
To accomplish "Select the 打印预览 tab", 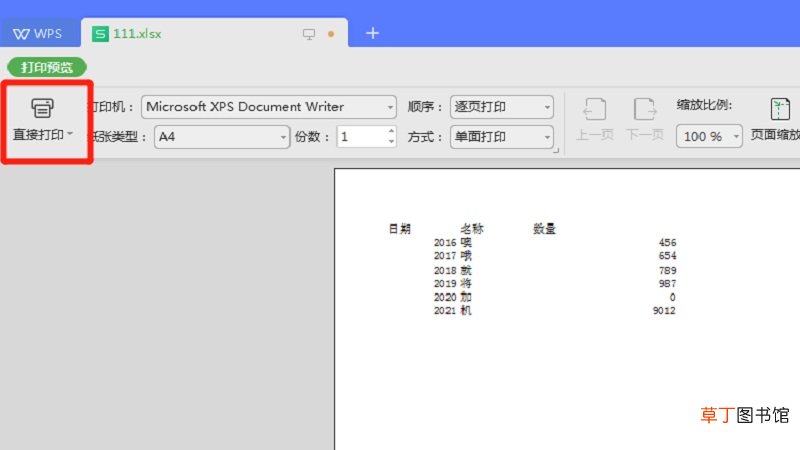I will pyautogui.click(x=47, y=67).
